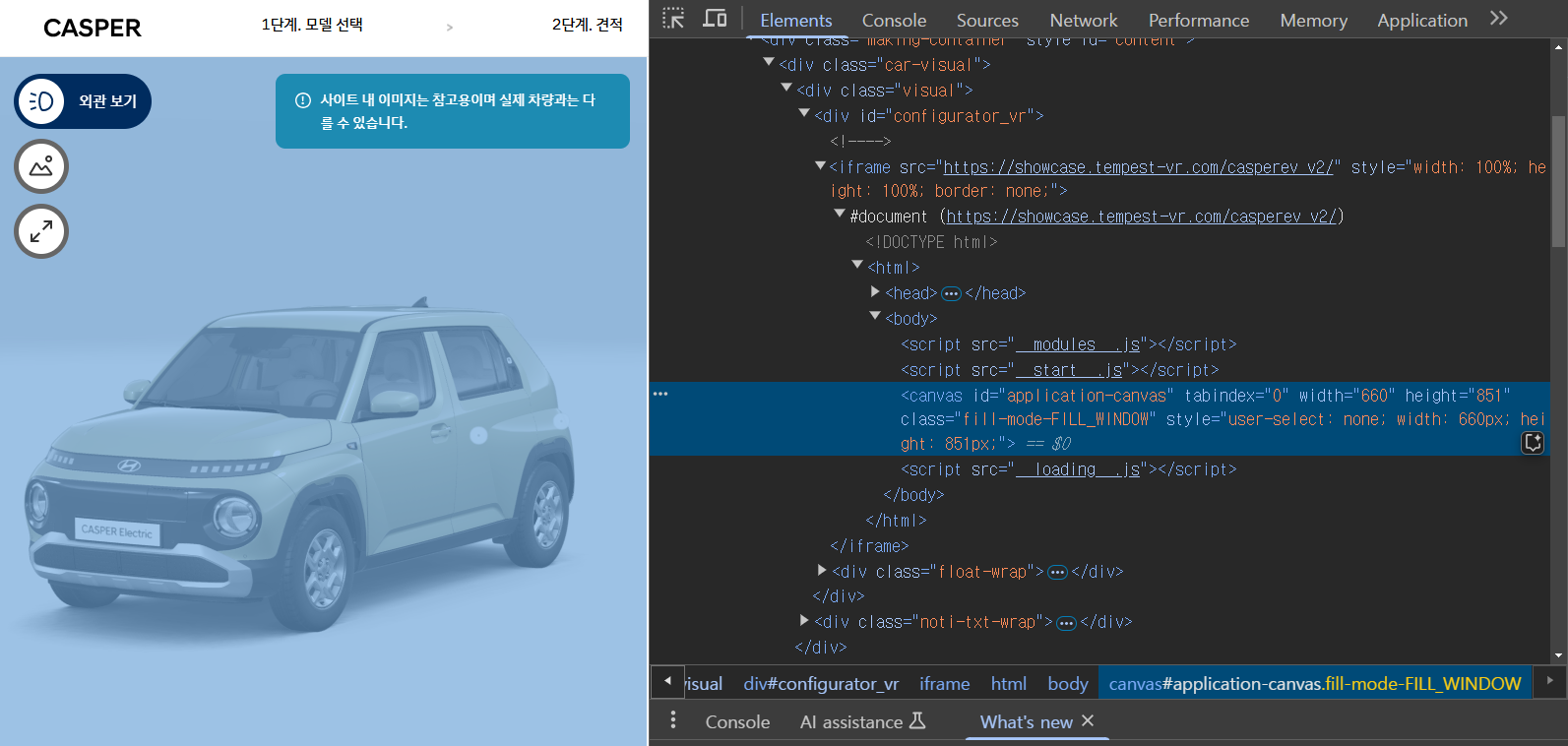
Task: Expand the head node
Action: click(x=875, y=291)
